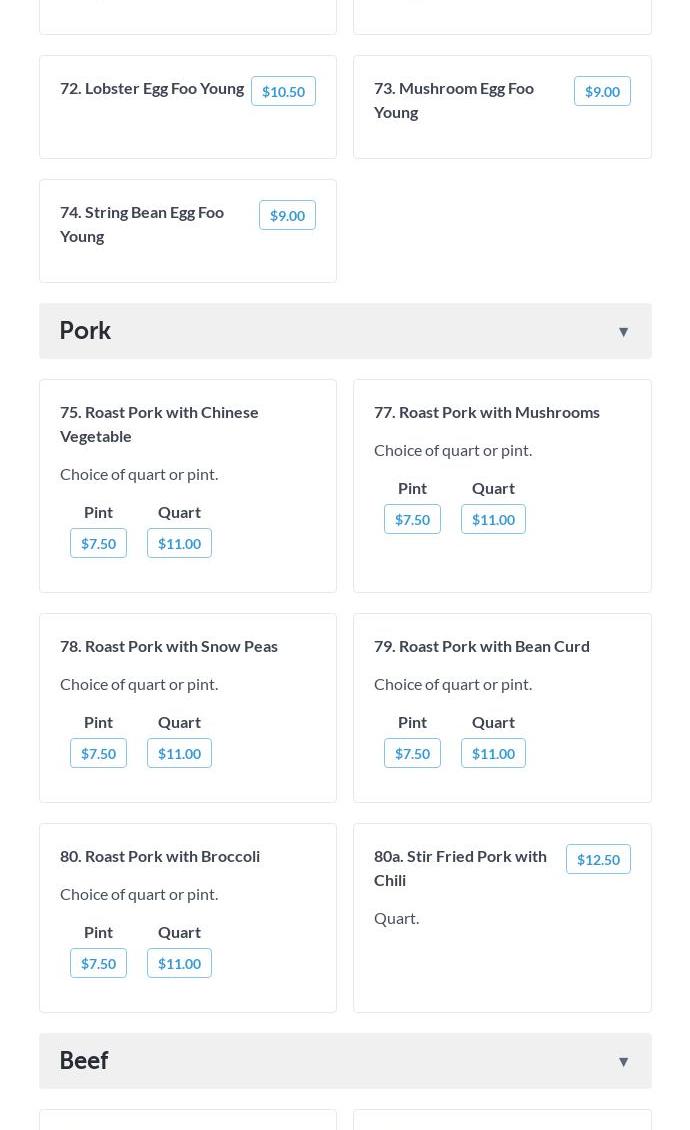Click the Pork category header

[86, 331]
